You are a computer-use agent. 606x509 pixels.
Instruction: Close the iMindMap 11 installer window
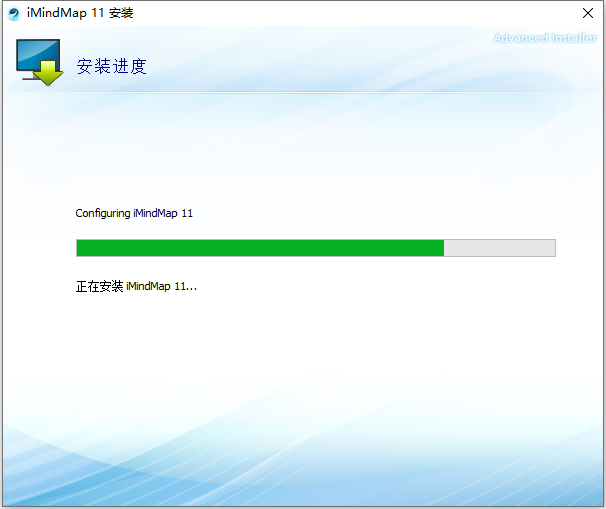(587, 13)
